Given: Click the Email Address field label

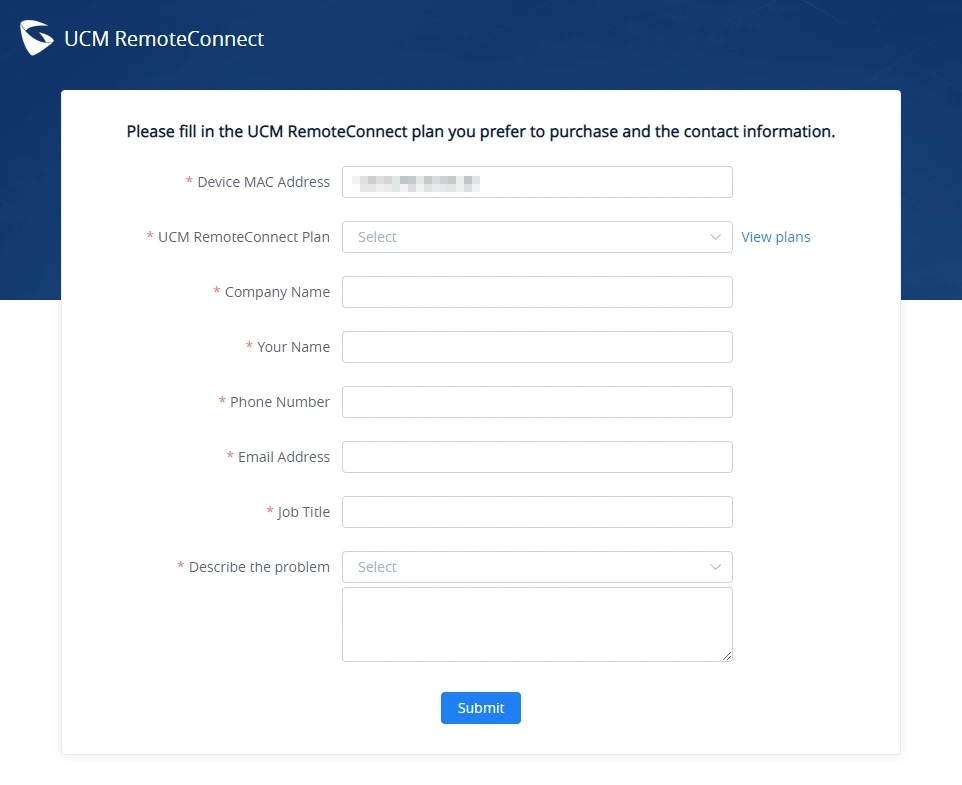Looking at the screenshot, I should tap(283, 457).
